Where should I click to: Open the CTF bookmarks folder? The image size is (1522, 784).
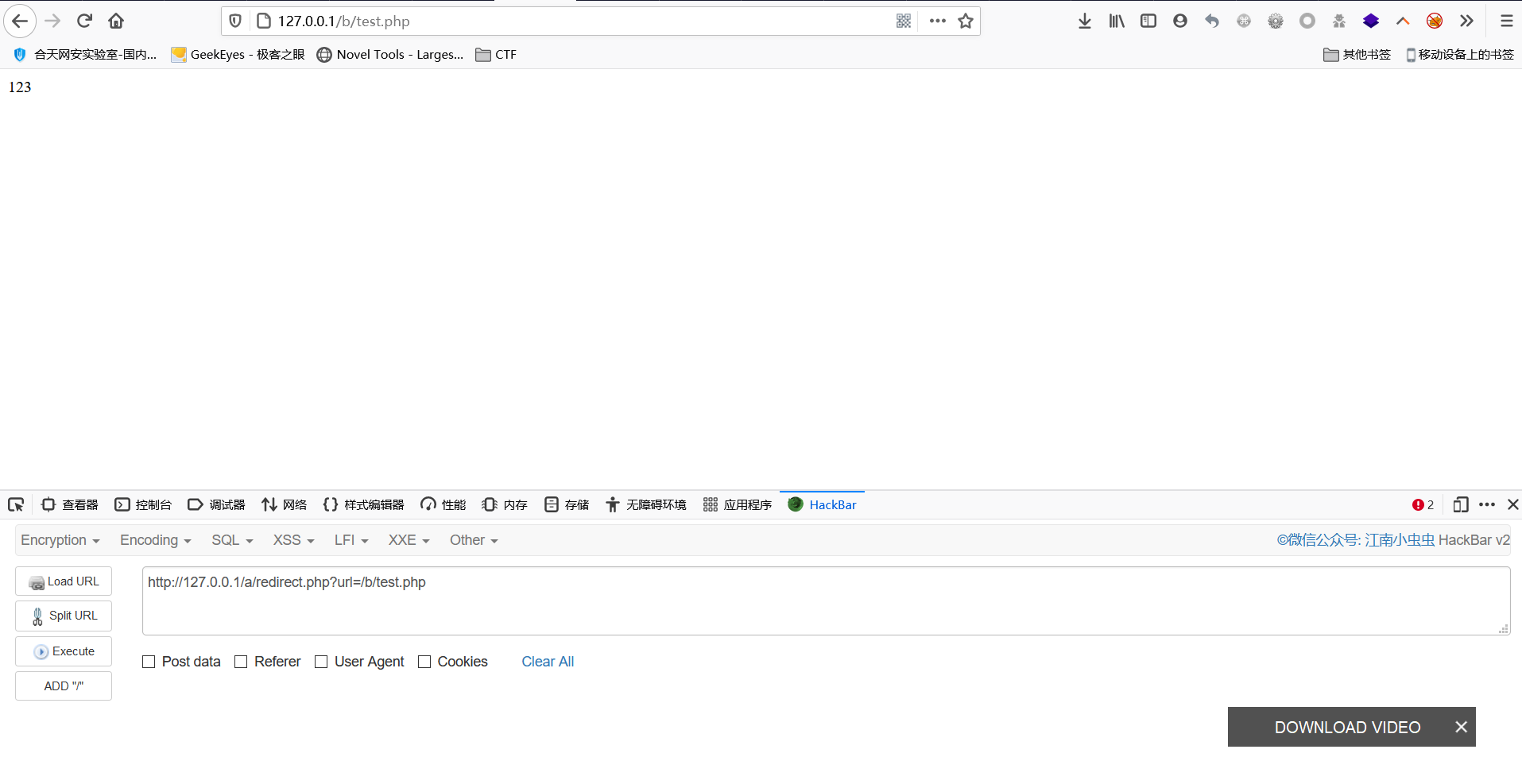pos(496,54)
